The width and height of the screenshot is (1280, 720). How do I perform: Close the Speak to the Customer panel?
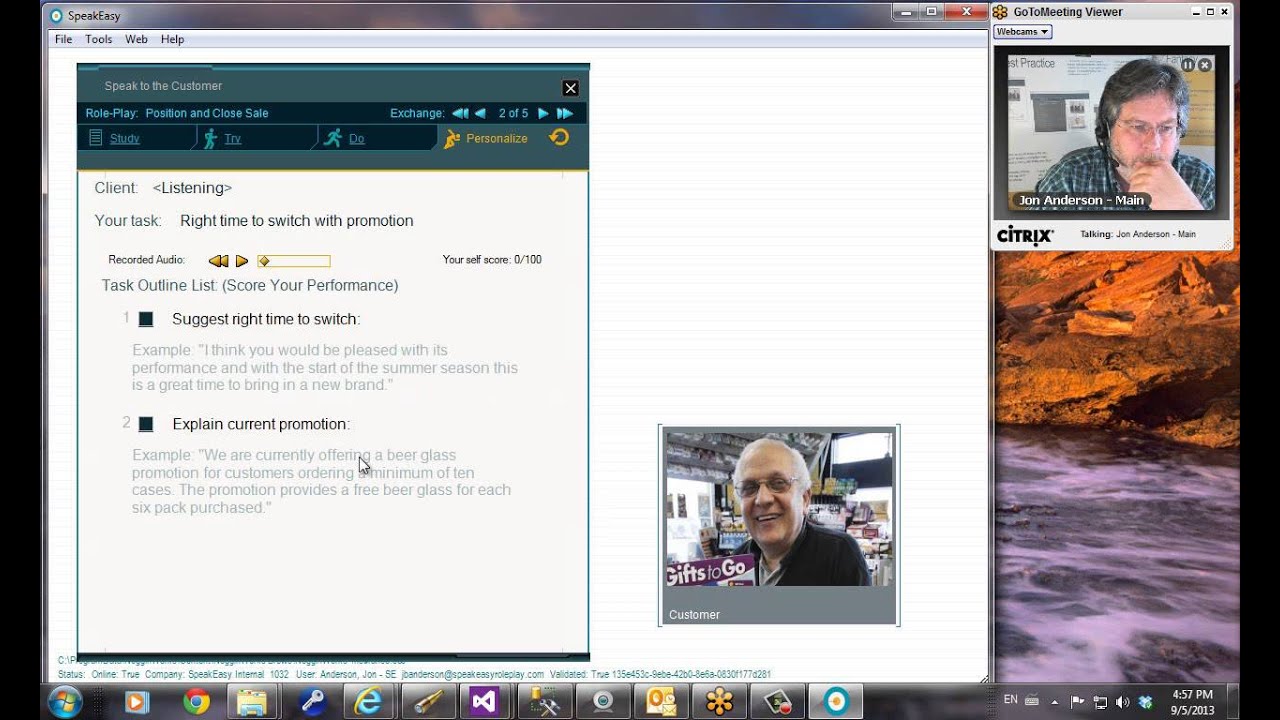[570, 88]
